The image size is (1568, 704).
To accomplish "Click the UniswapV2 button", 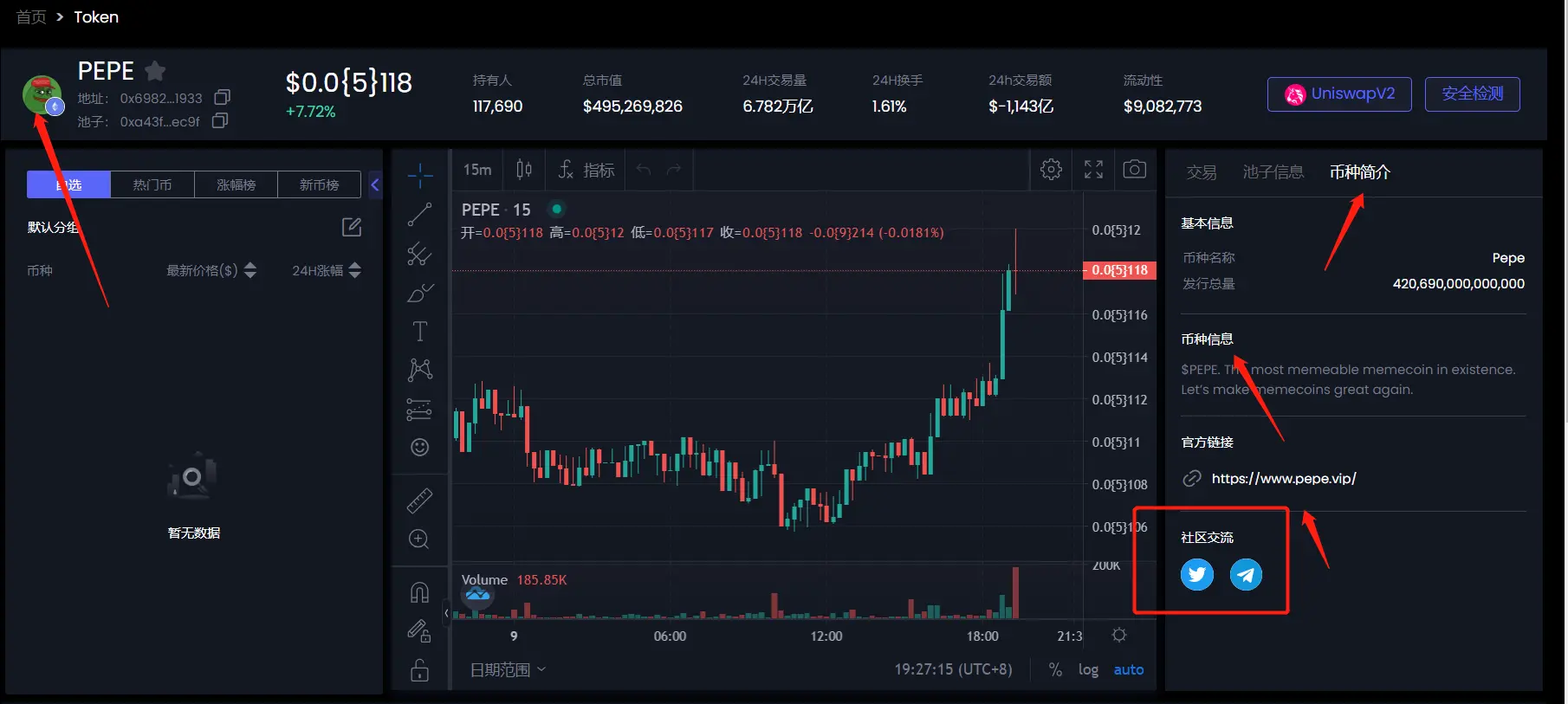I will click(1338, 94).
